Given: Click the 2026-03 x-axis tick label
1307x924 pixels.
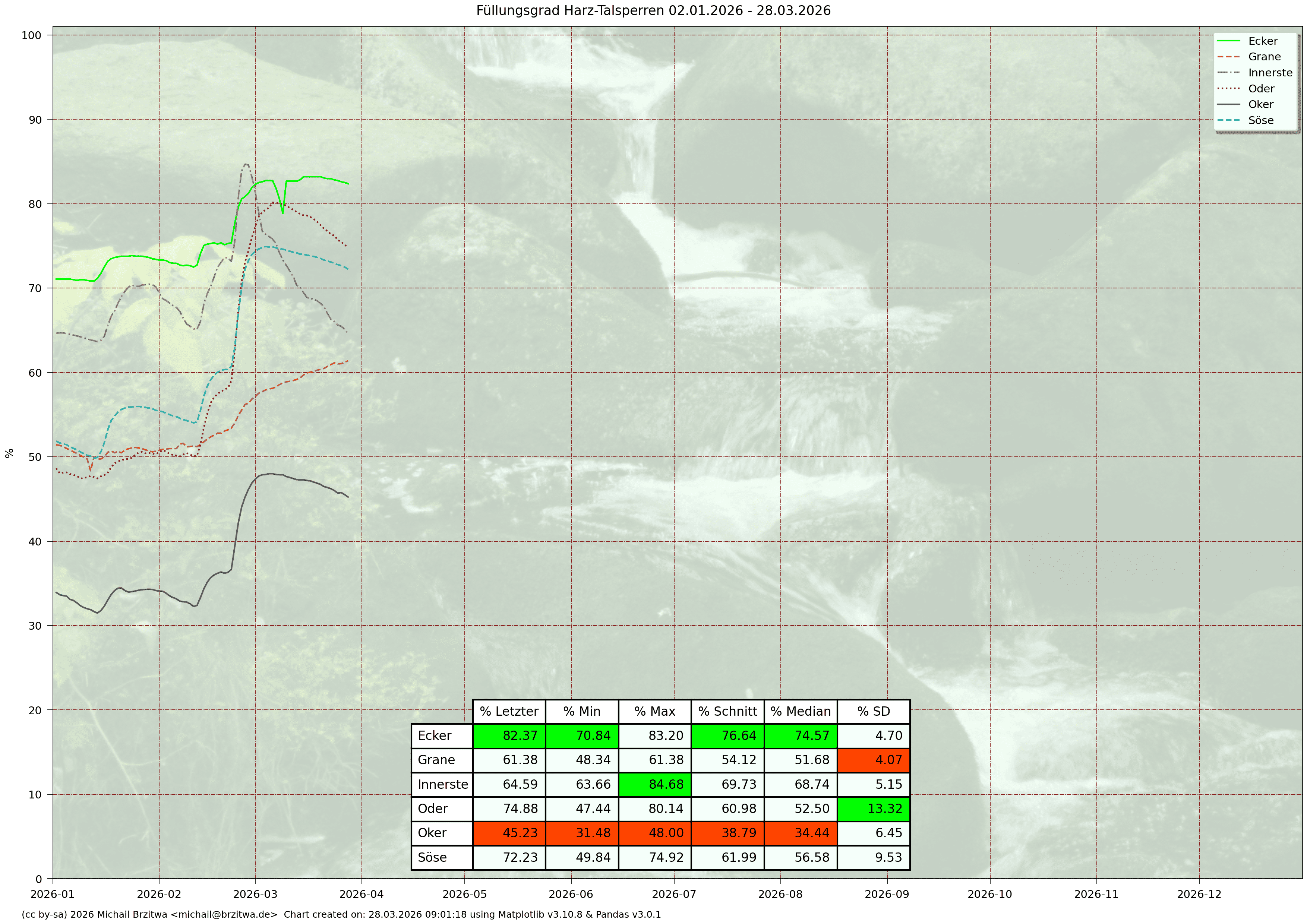Looking at the screenshot, I should pyautogui.click(x=255, y=894).
